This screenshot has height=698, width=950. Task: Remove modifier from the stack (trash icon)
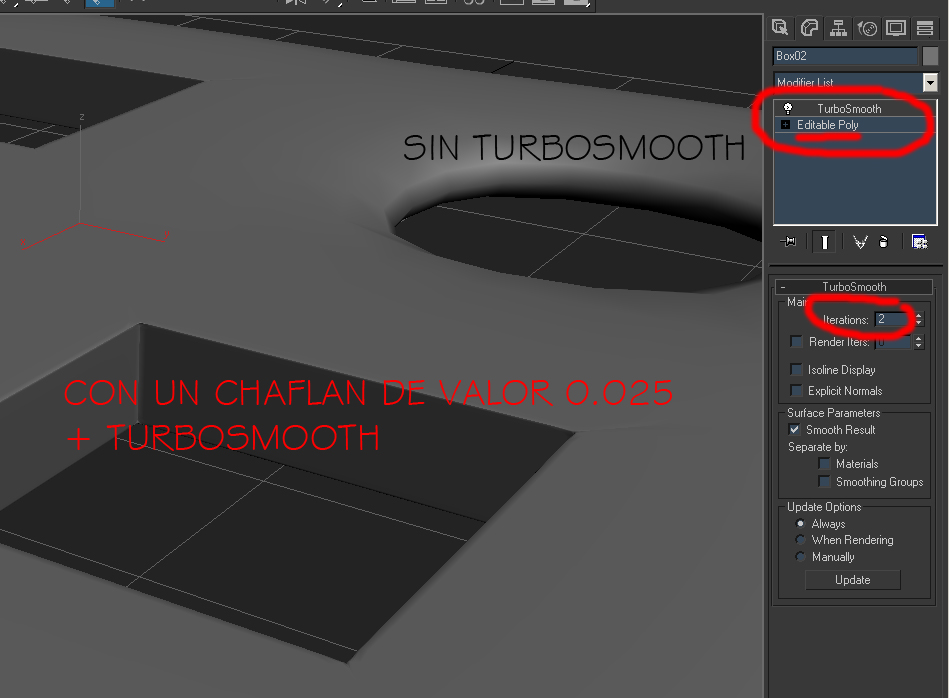(x=883, y=242)
